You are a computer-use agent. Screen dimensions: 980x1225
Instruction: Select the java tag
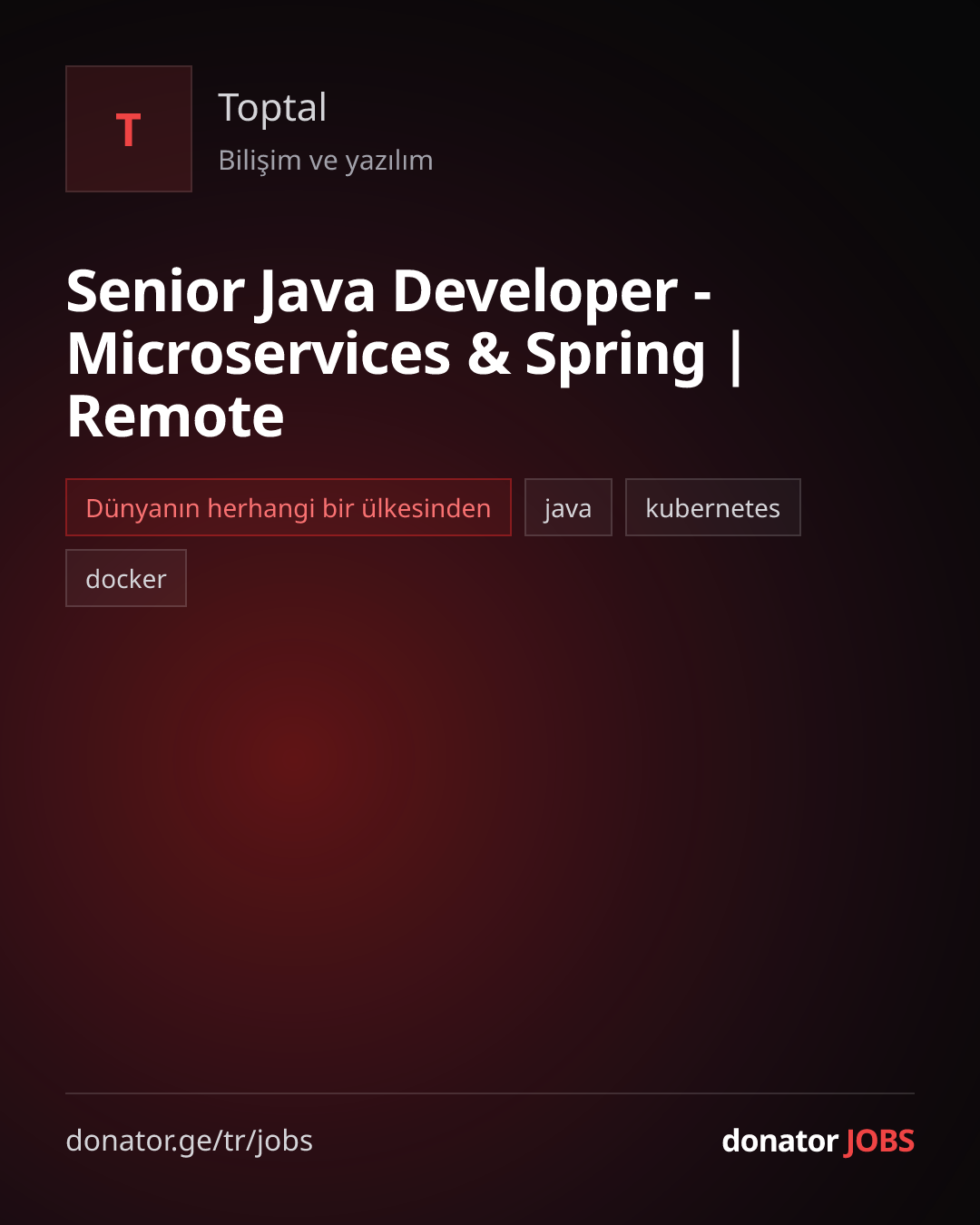(568, 507)
